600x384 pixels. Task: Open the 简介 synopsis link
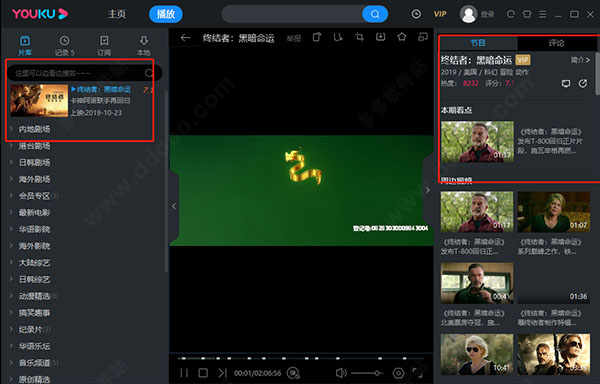point(580,60)
